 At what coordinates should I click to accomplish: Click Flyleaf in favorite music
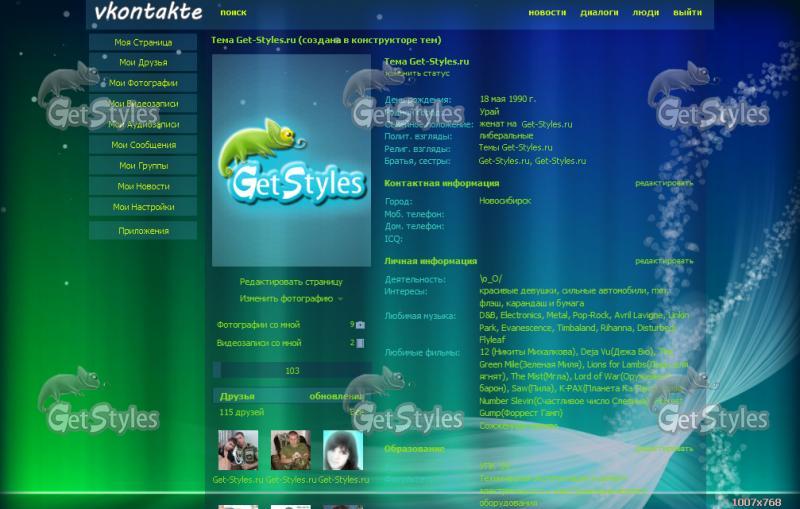click(x=492, y=340)
